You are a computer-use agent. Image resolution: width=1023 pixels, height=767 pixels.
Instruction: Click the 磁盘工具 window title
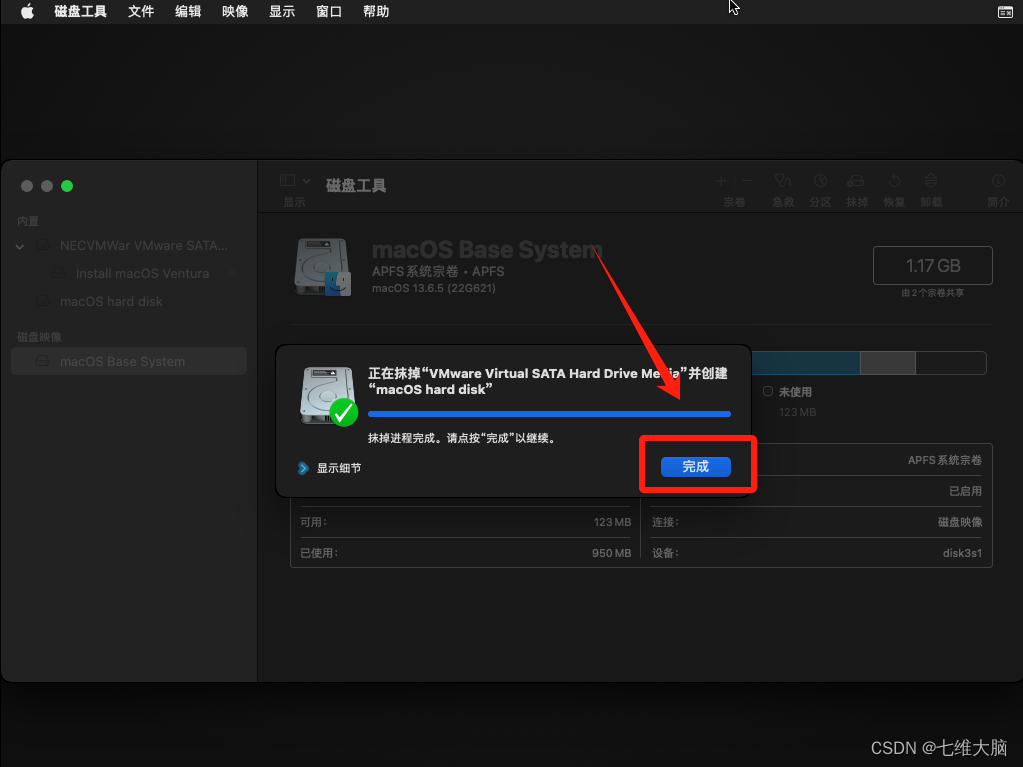356,186
